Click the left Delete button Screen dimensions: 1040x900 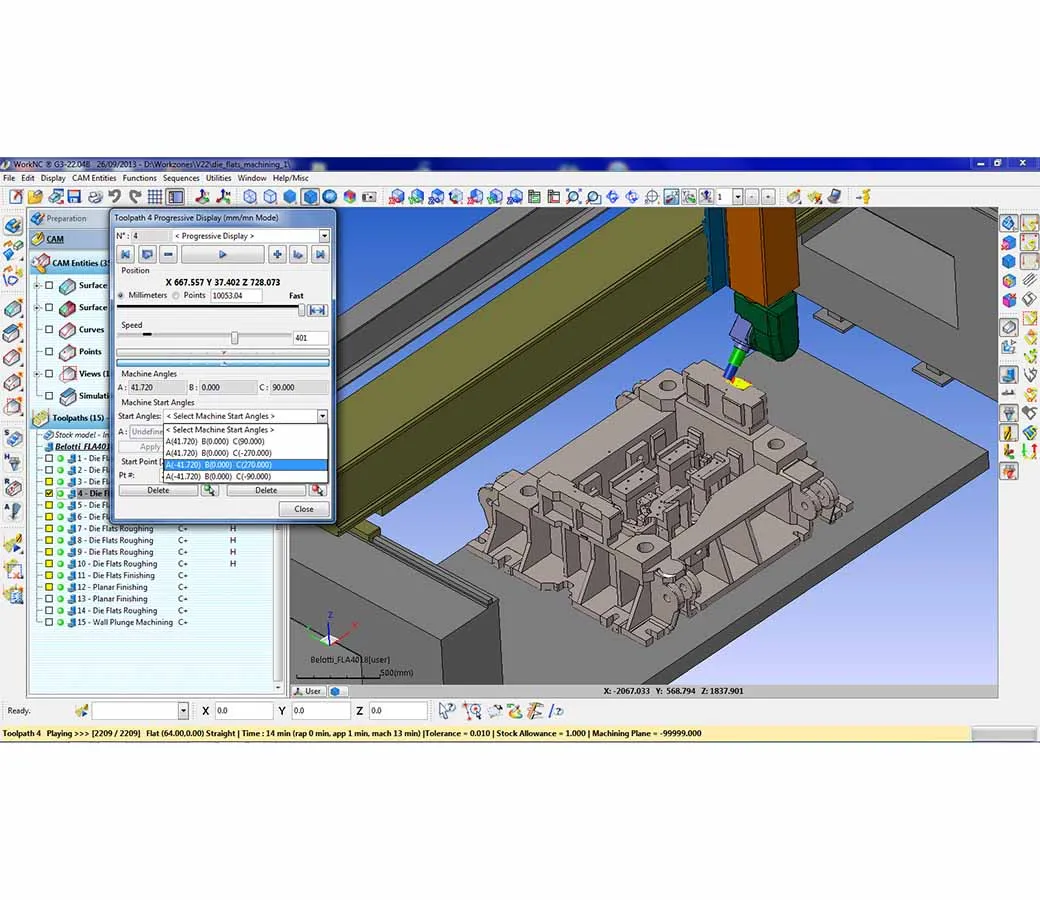click(158, 490)
